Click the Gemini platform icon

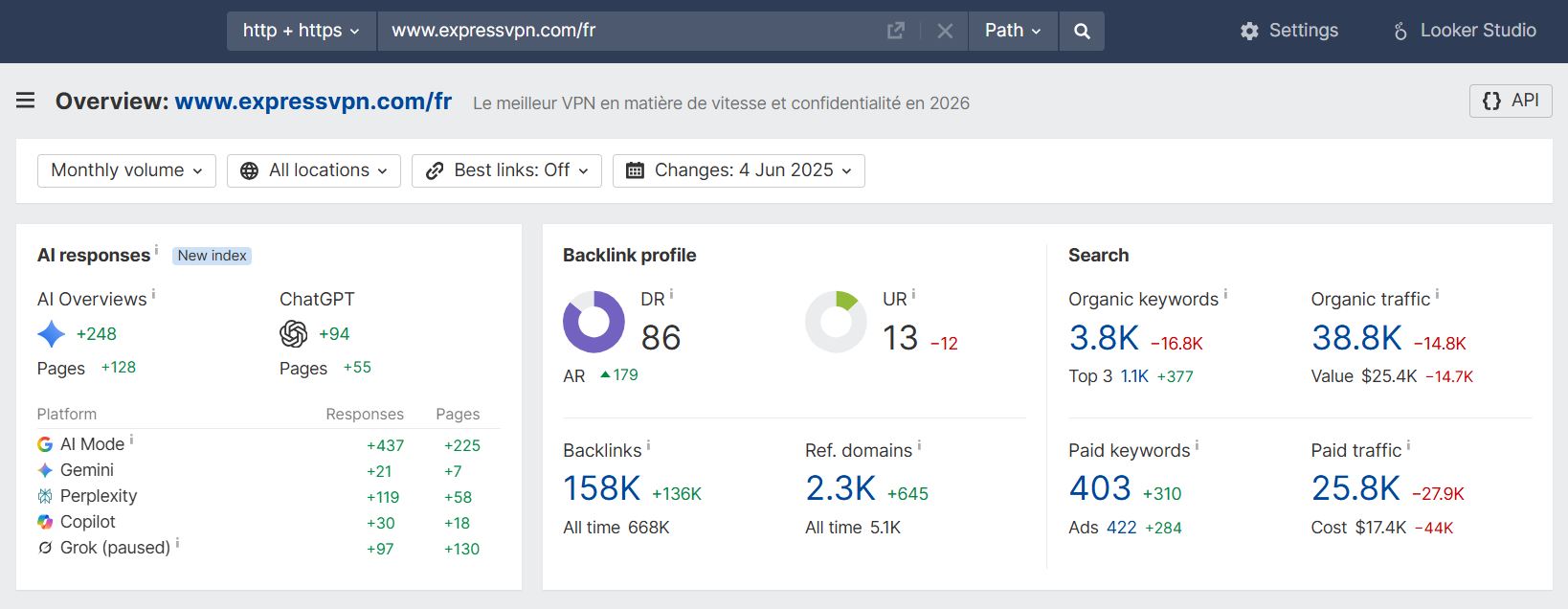point(45,470)
